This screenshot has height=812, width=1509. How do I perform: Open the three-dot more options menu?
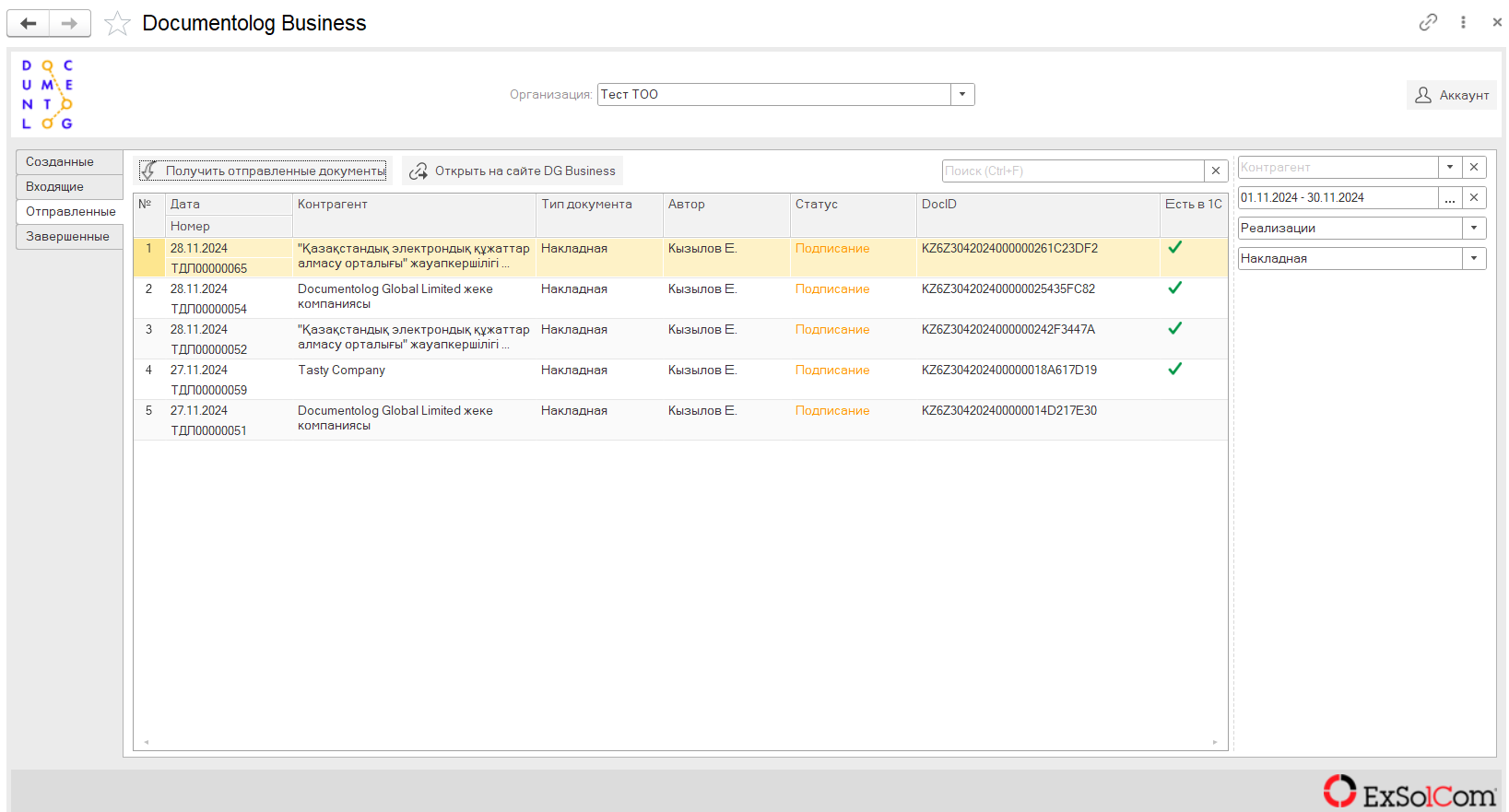[x=1463, y=22]
